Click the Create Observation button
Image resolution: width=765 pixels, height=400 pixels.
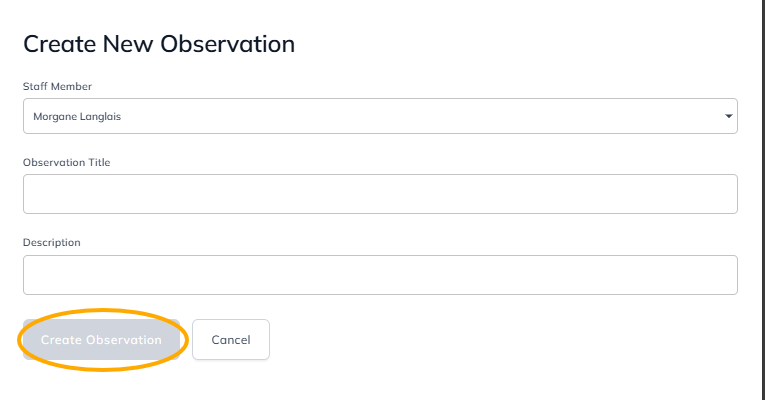pos(101,340)
